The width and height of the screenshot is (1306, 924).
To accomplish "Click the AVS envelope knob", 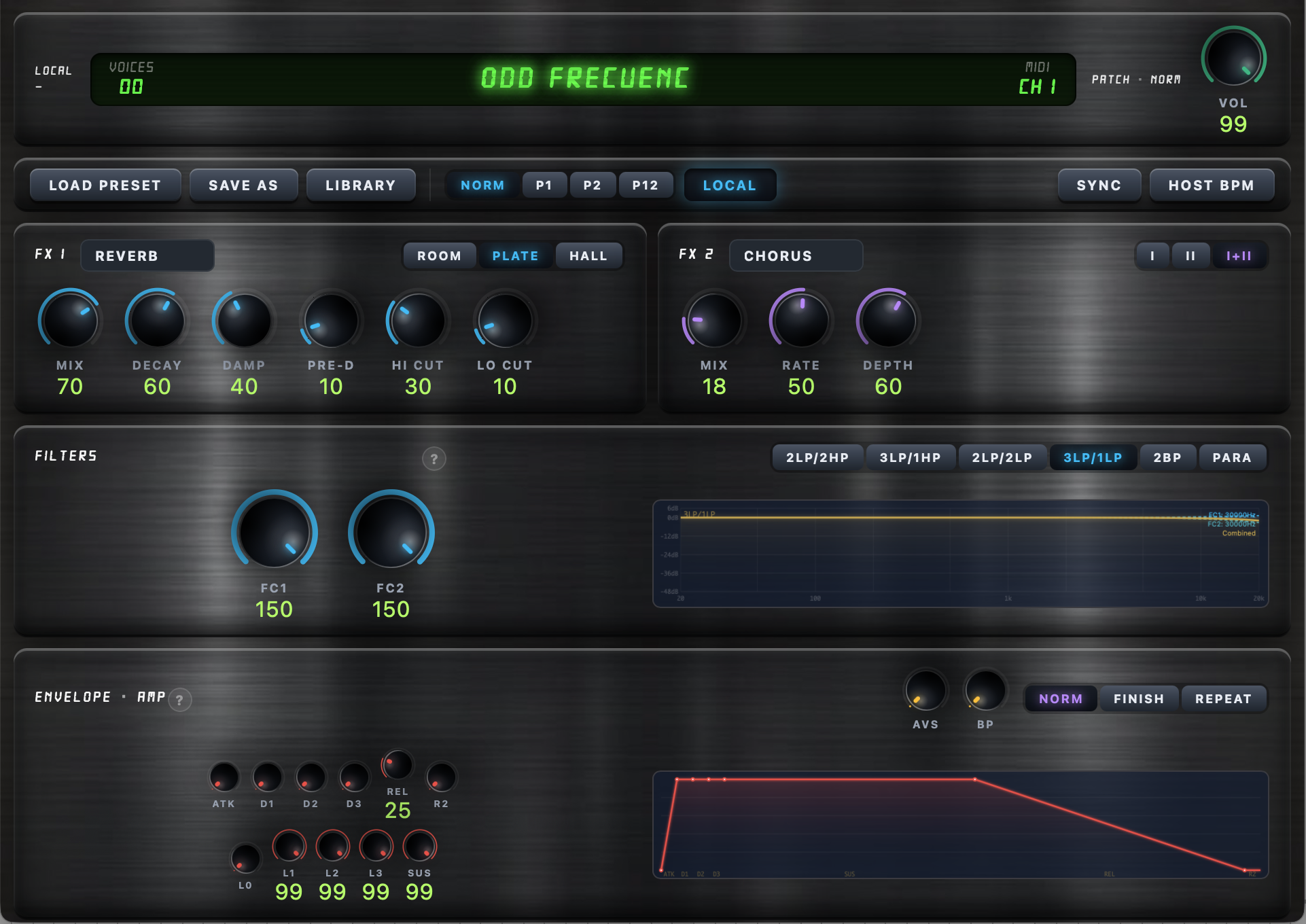I will pos(925,690).
